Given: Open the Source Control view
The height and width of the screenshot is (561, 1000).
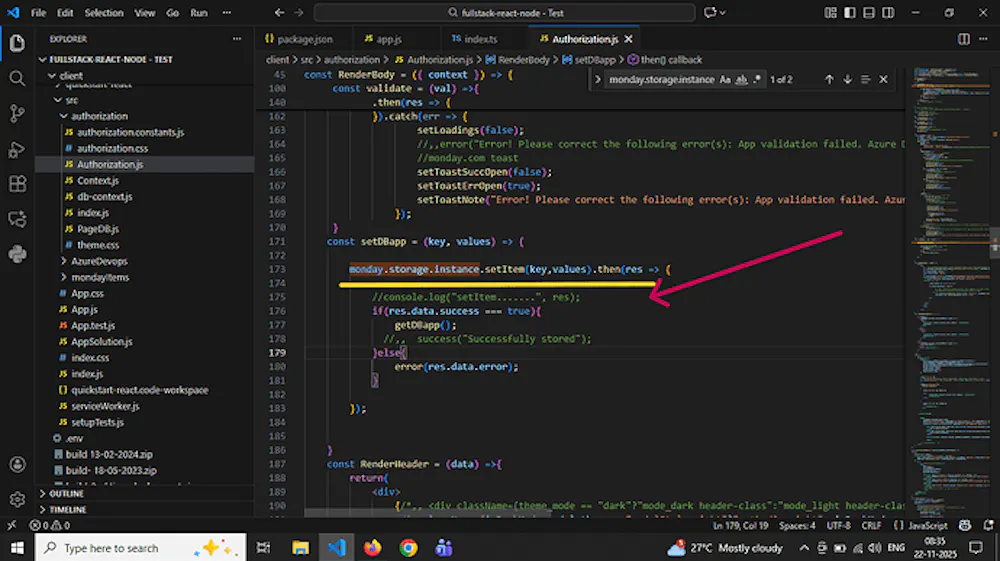Looking at the screenshot, I should [17, 114].
